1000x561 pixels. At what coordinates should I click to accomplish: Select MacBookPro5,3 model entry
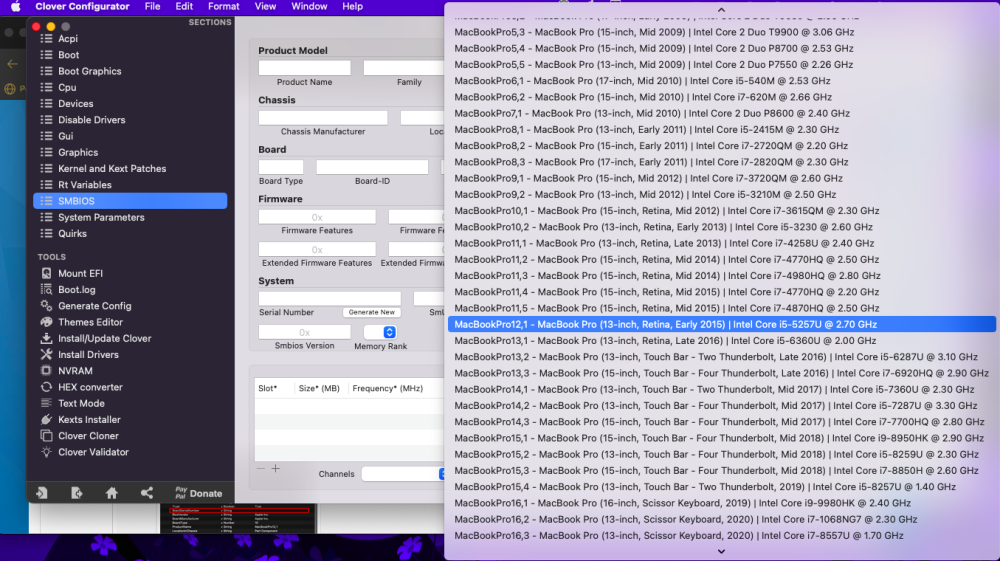coord(721,32)
